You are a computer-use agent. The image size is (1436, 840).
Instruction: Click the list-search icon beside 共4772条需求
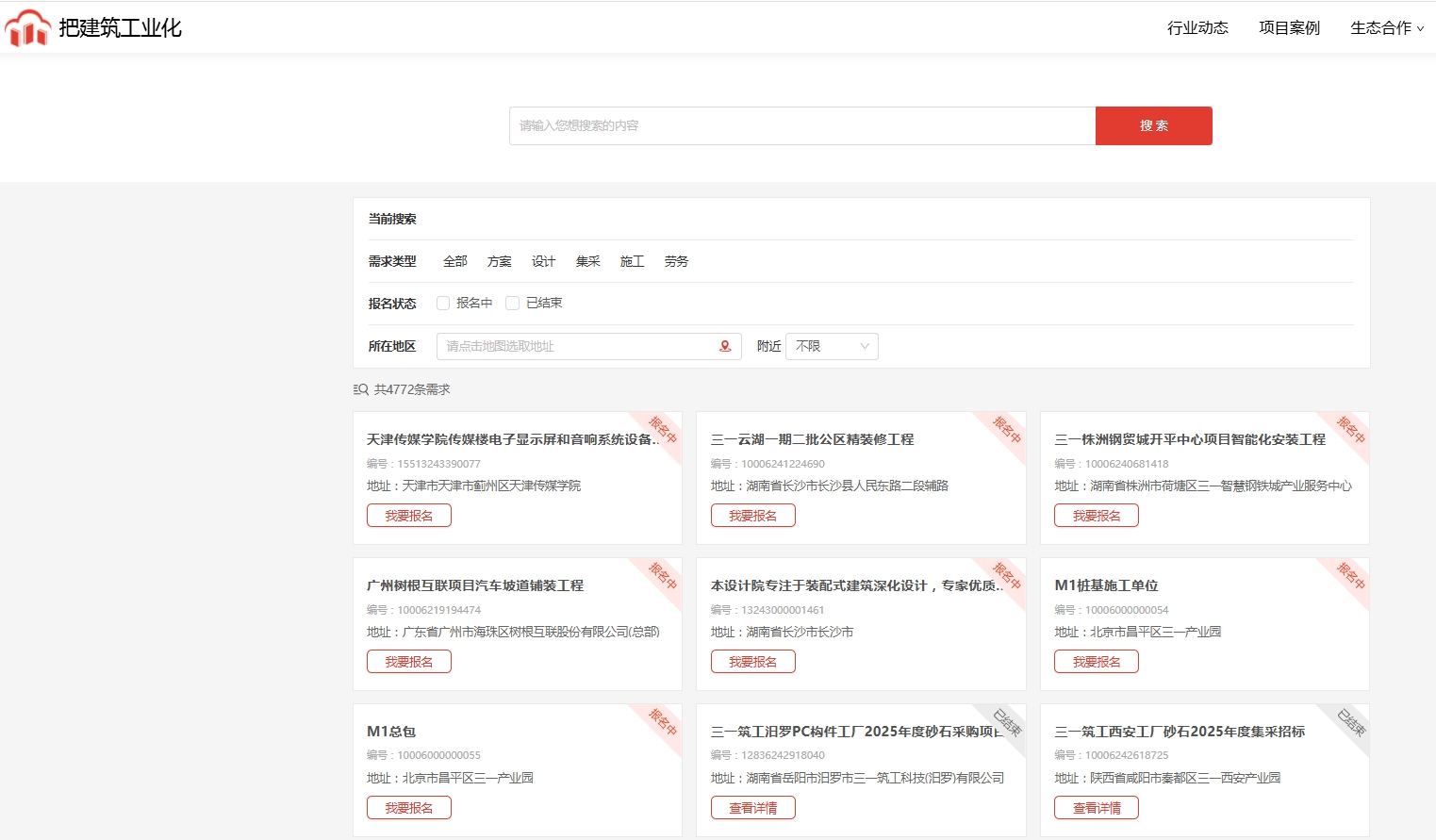pos(360,389)
